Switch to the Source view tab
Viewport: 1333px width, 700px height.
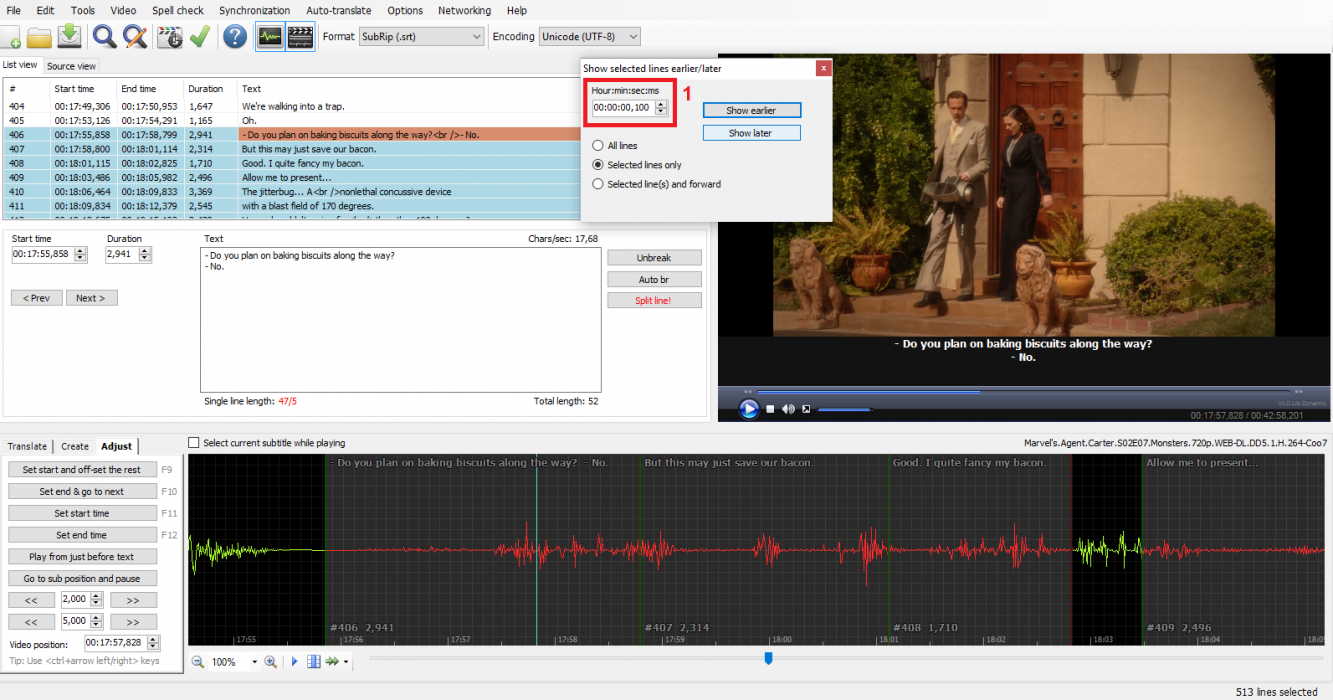(71, 66)
